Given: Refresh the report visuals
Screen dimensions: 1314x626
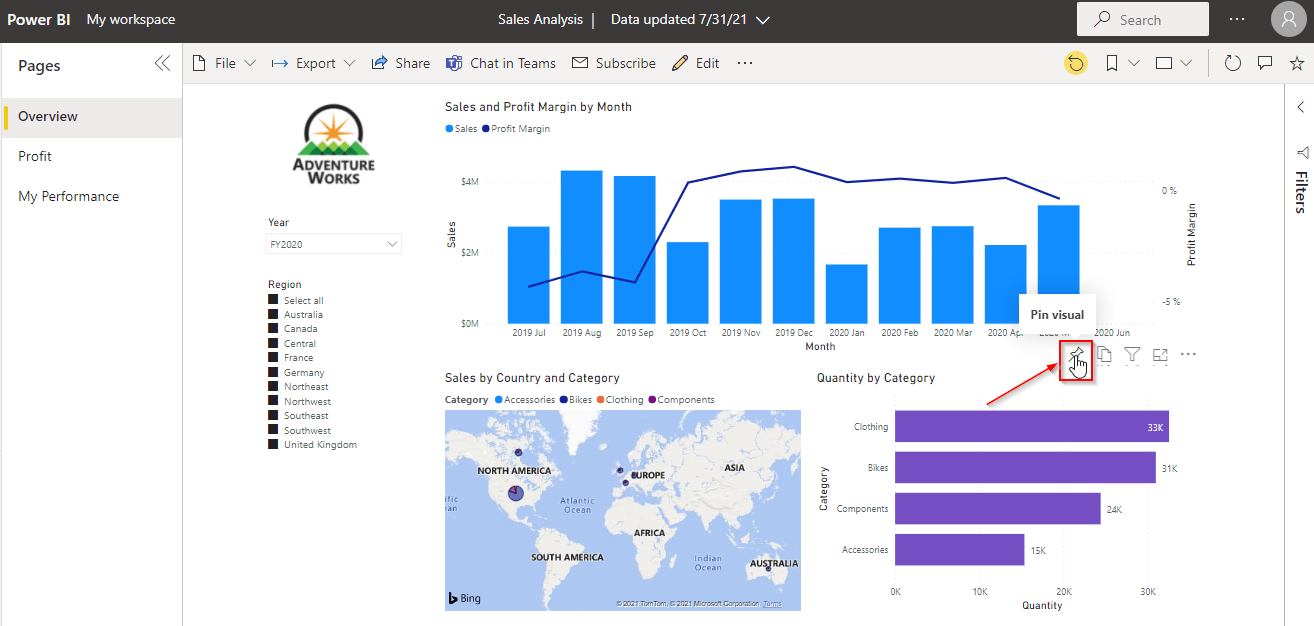Looking at the screenshot, I should coord(1233,63).
